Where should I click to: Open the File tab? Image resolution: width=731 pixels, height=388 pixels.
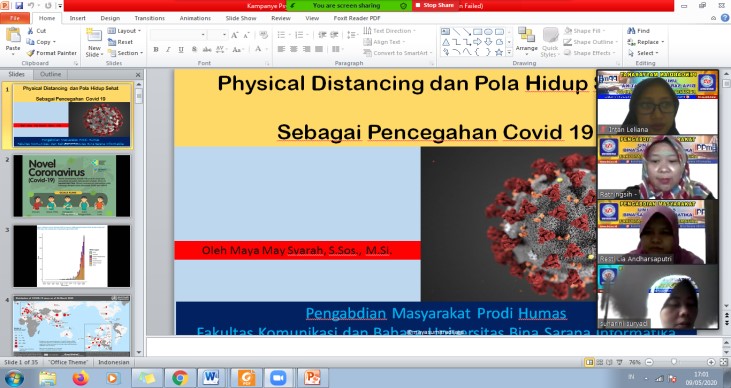click(x=15, y=18)
